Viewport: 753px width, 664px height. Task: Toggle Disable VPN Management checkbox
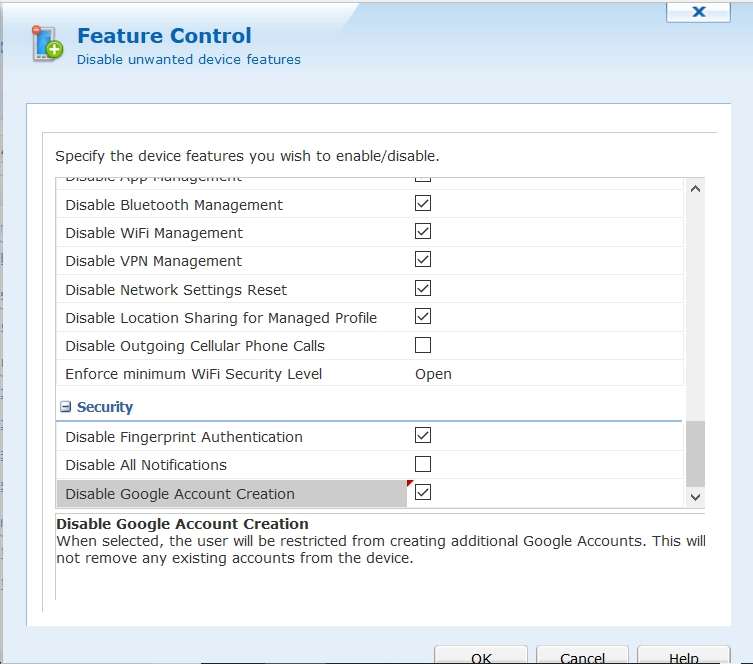(x=423, y=259)
